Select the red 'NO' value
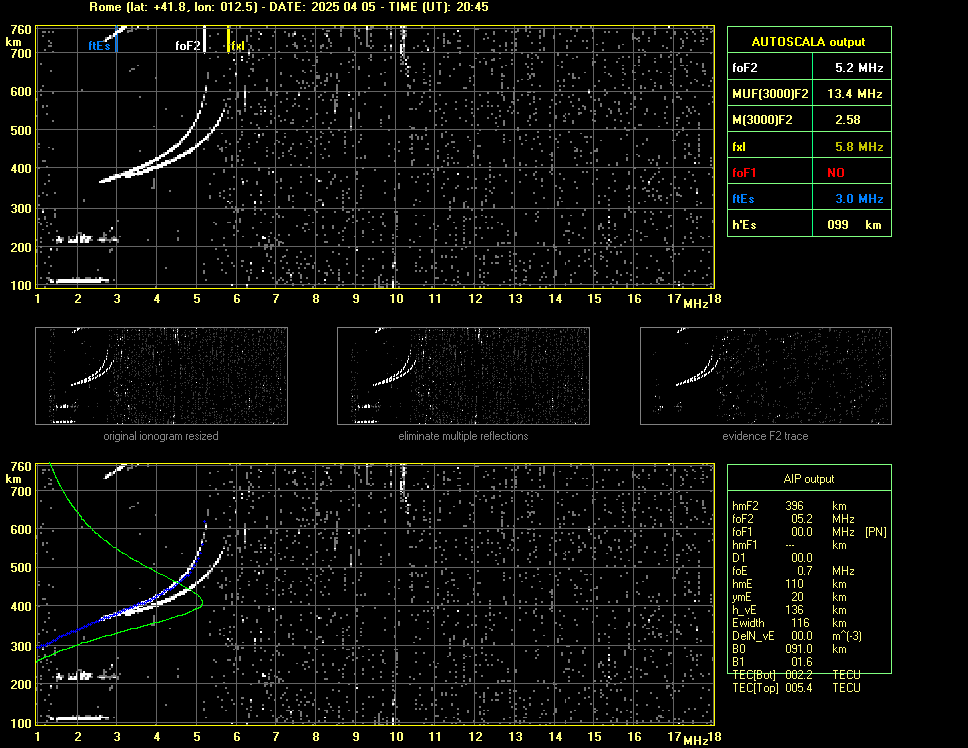Viewport: 968px width, 748px height. pyautogui.click(x=836, y=173)
